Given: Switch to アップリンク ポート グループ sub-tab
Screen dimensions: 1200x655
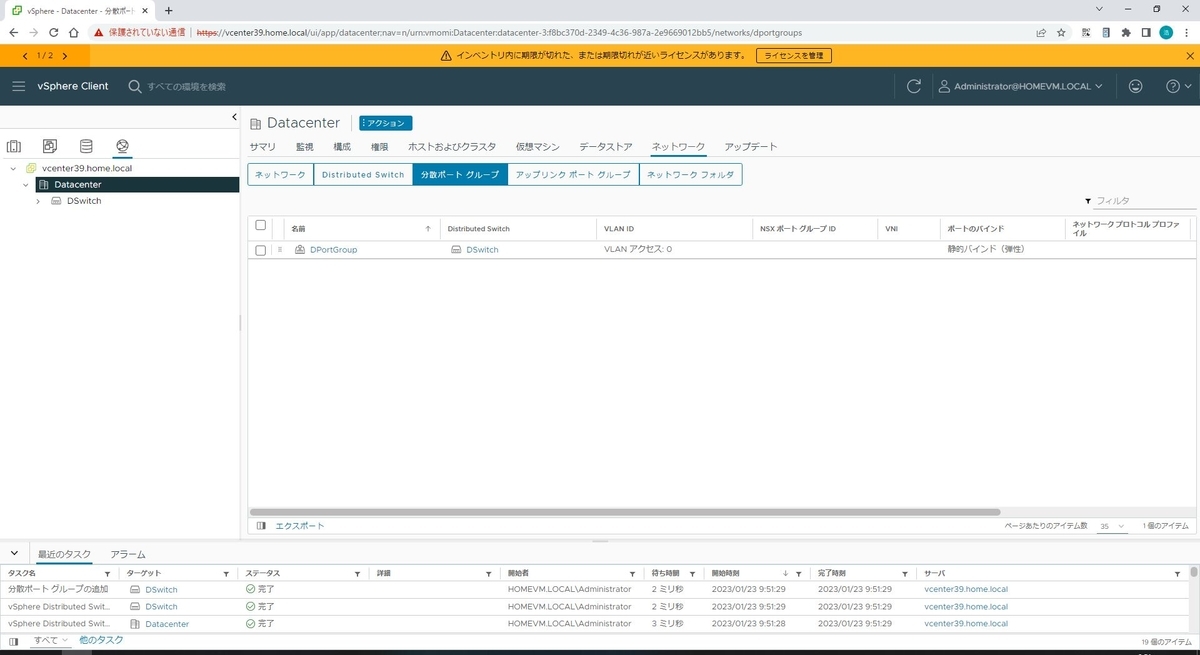Looking at the screenshot, I should (x=573, y=175).
